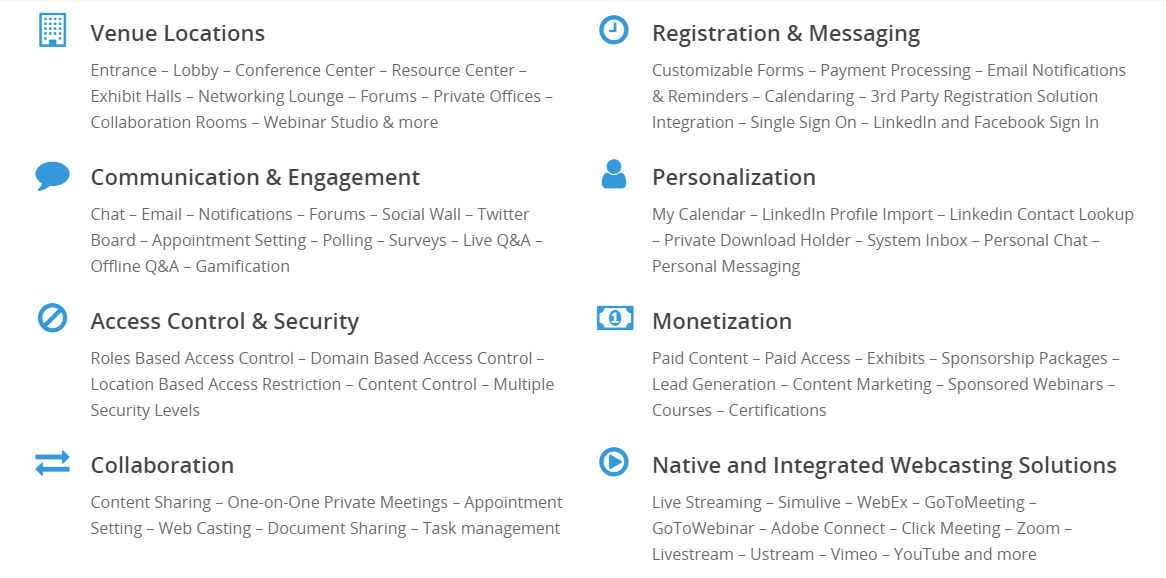Click the two-arrows Collaboration icon
Image resolution: width=1166 pixels, height=578 pixels.
[52, 463]
